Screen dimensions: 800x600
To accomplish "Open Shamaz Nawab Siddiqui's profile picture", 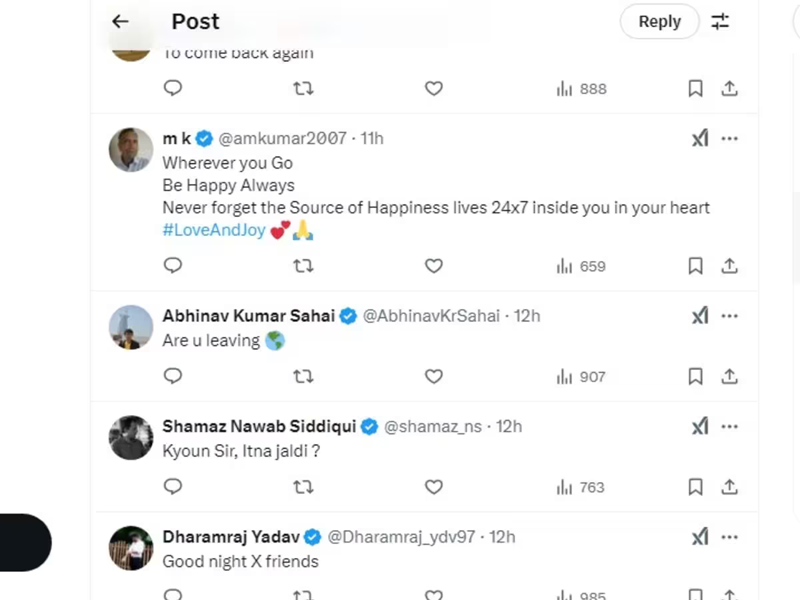I will pyautogui.click(x=131, y=437).
